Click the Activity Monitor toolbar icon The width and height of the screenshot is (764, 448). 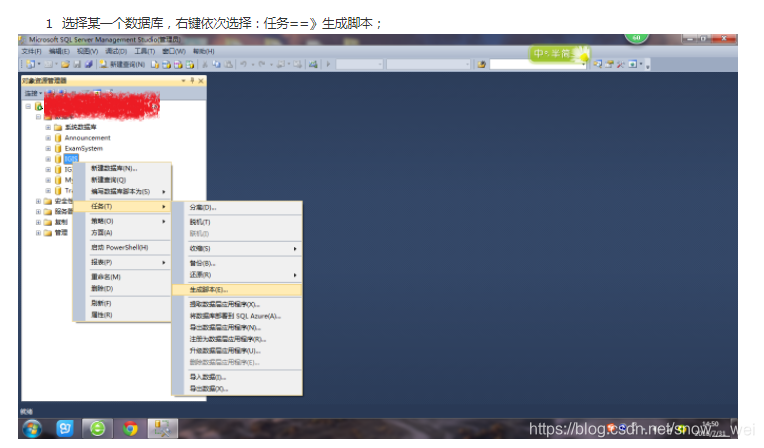(x=313, y=64)
